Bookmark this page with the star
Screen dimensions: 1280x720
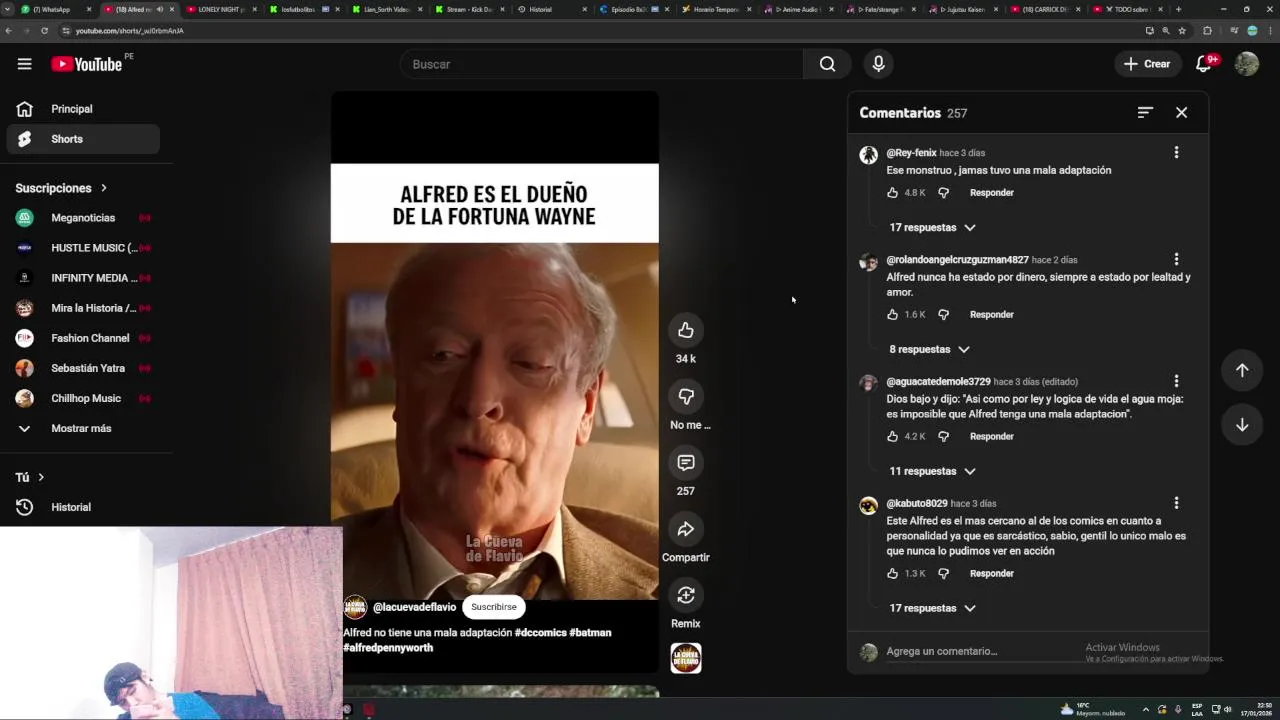click(x=1182, y=31)
